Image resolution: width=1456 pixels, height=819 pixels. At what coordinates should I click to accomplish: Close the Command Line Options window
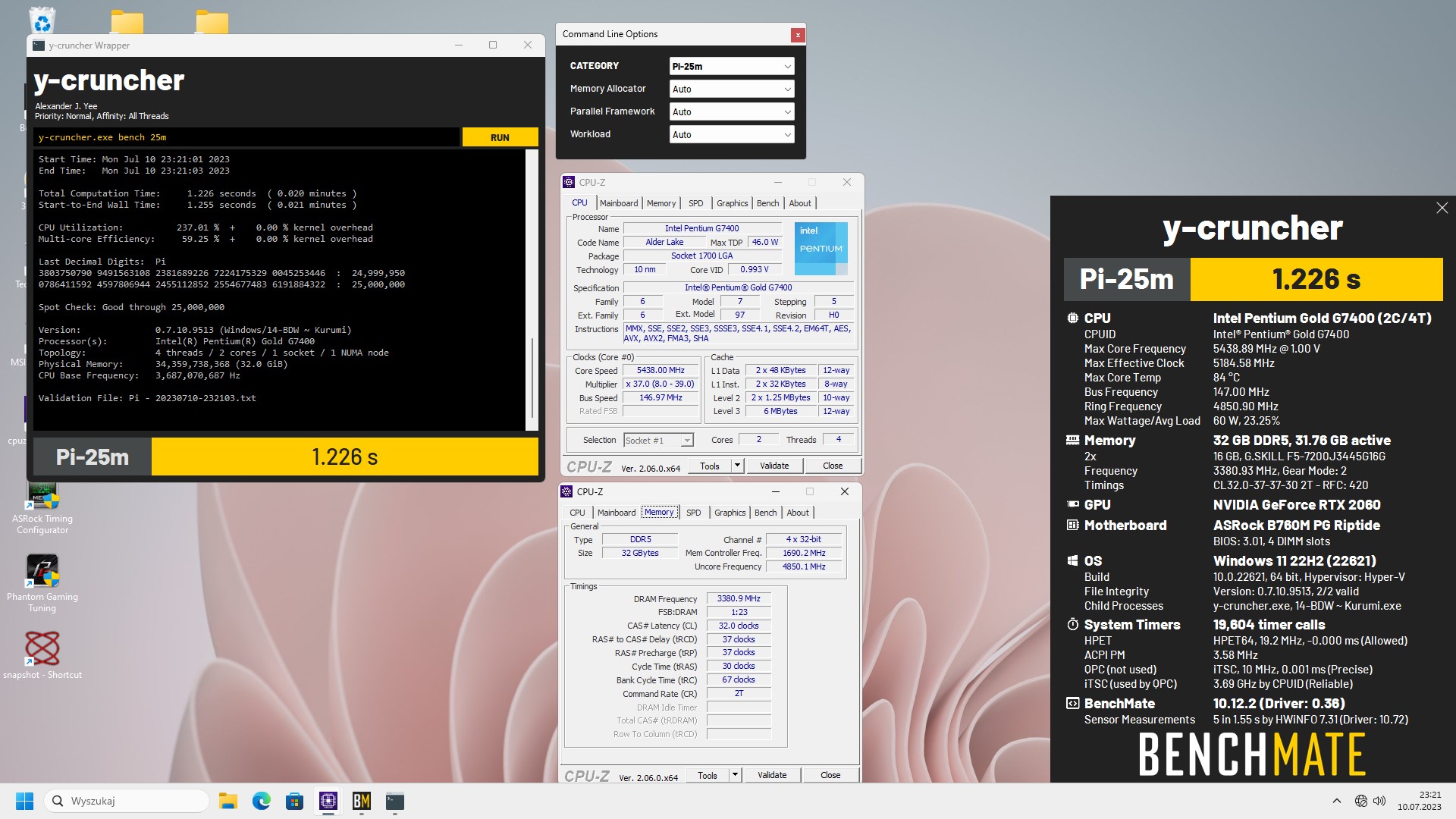[x=797, y=34]
